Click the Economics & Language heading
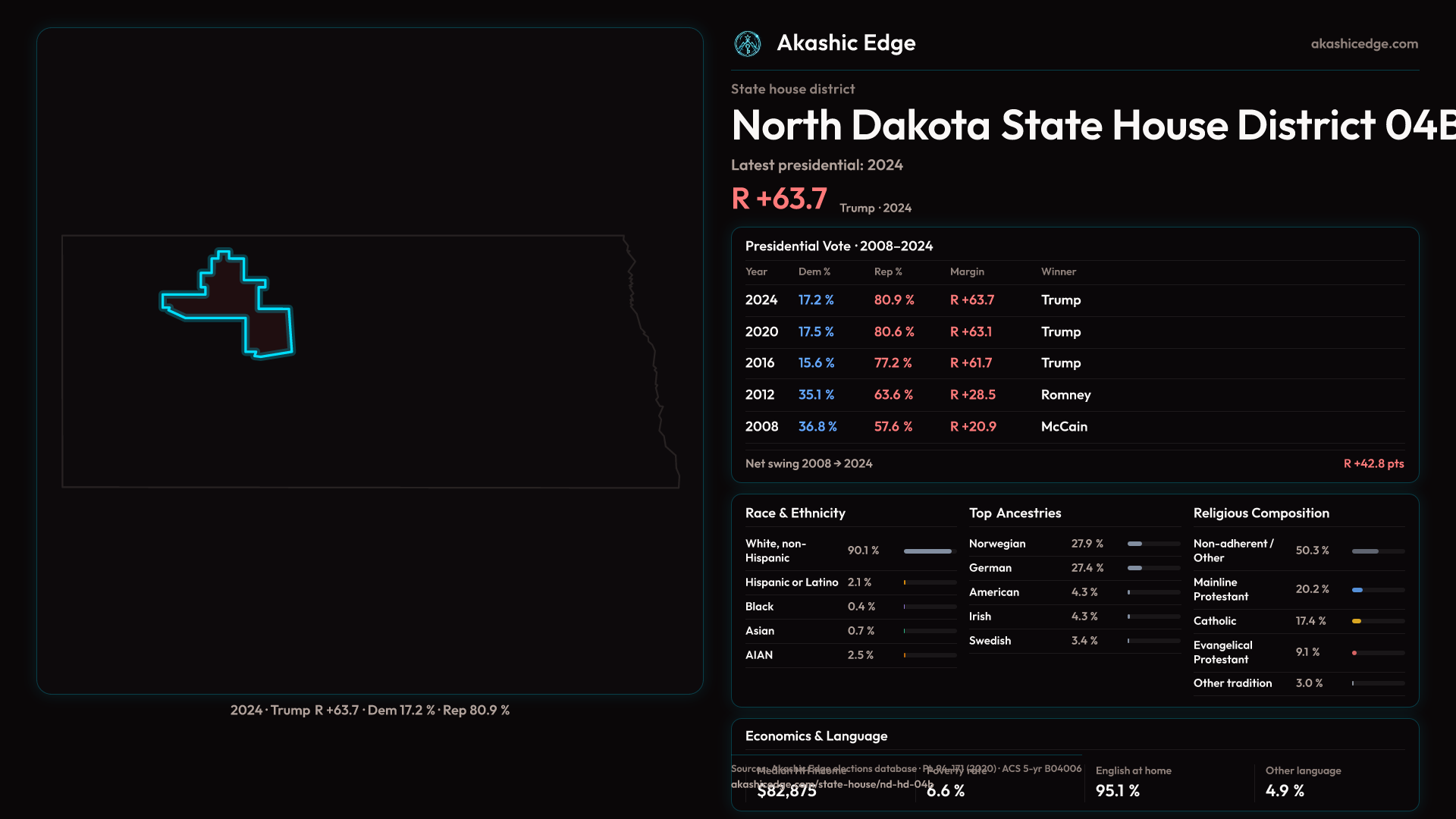 coord(816,736)
